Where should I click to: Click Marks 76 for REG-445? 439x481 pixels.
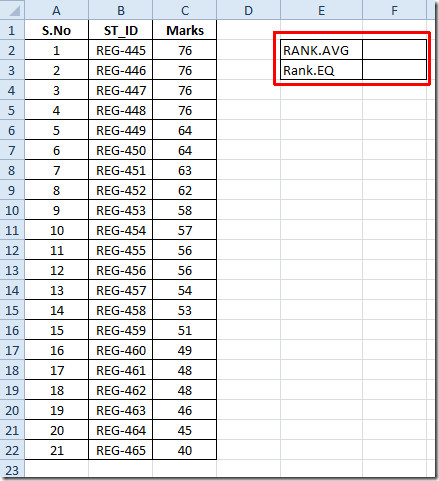185,50
